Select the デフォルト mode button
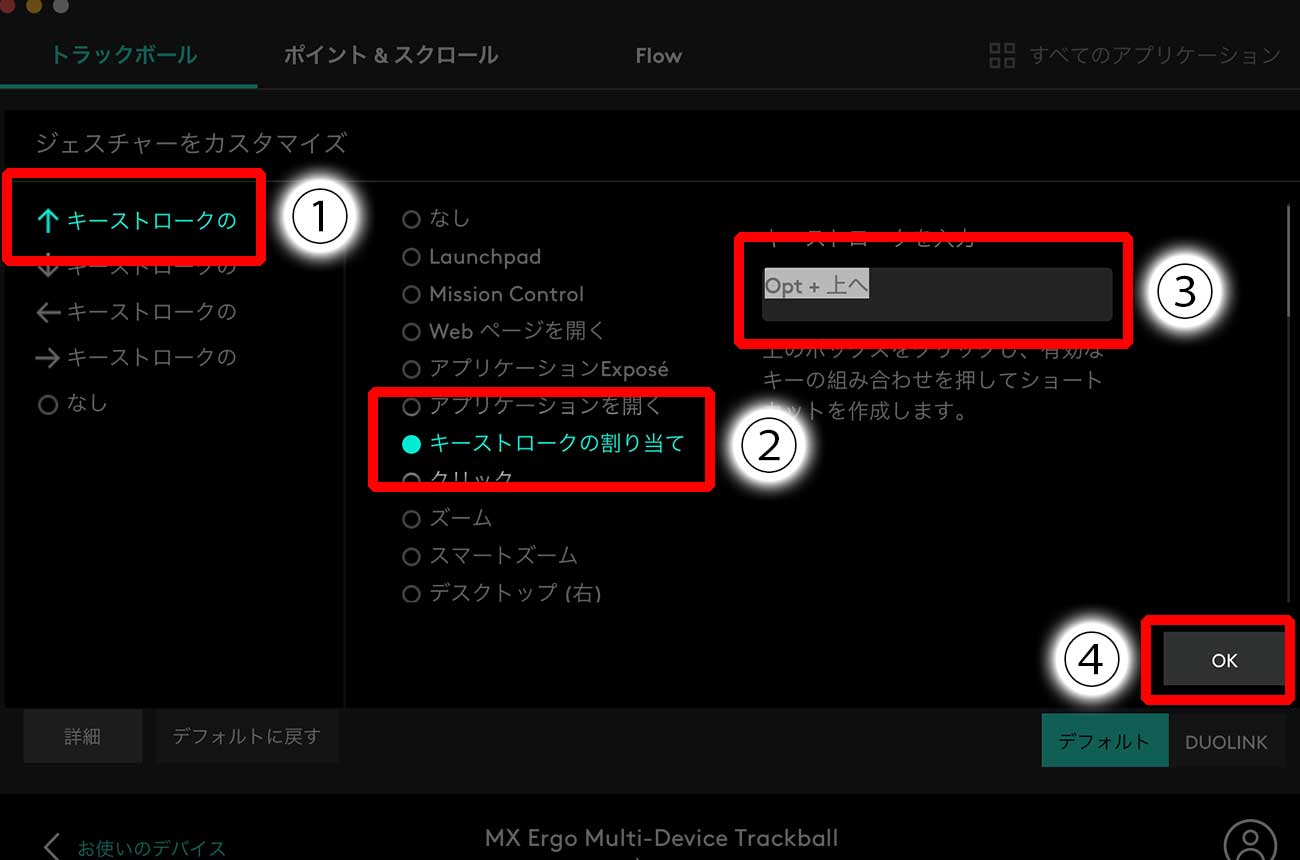Image resolution: width=1300 pixels, height=860 pixels. coord(1104,741)
